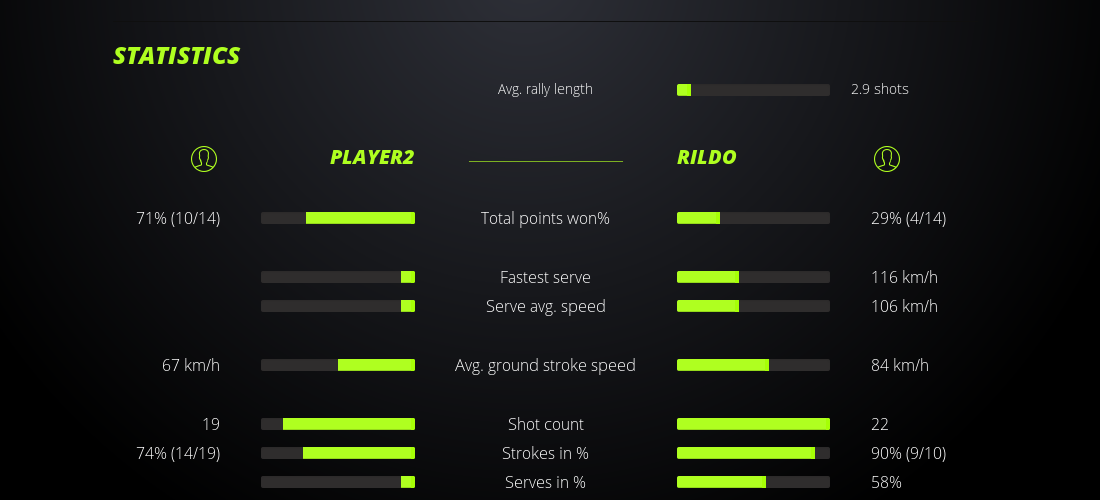Click the Avg. rally length label
Viewport: 1100px width, 500px height.
(545, 89)
